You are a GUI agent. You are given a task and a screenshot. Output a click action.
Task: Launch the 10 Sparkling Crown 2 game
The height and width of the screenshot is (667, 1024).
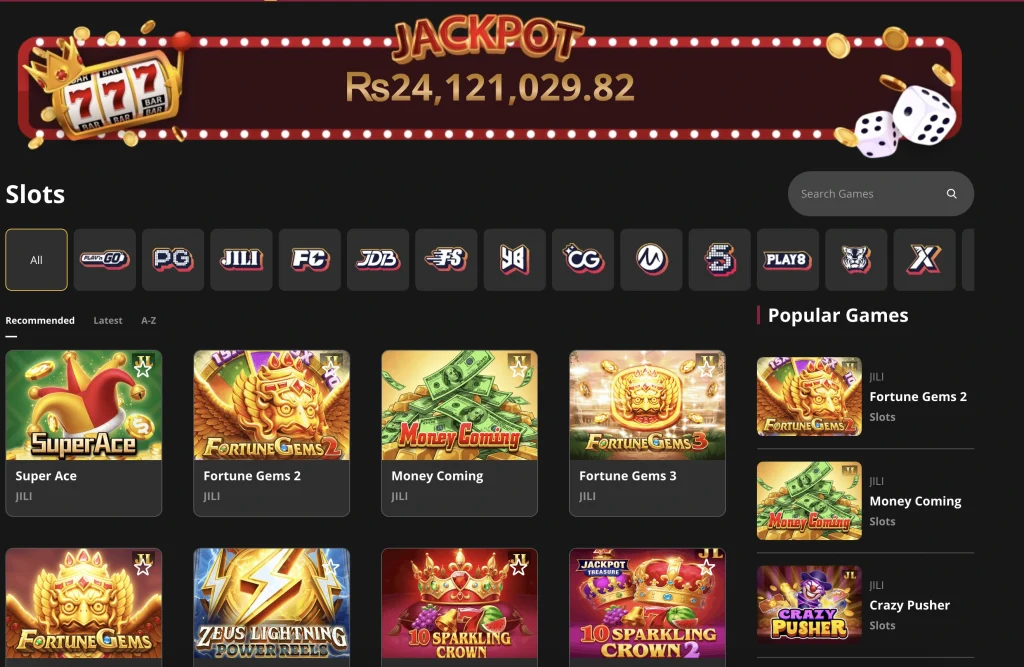(647, 604)
